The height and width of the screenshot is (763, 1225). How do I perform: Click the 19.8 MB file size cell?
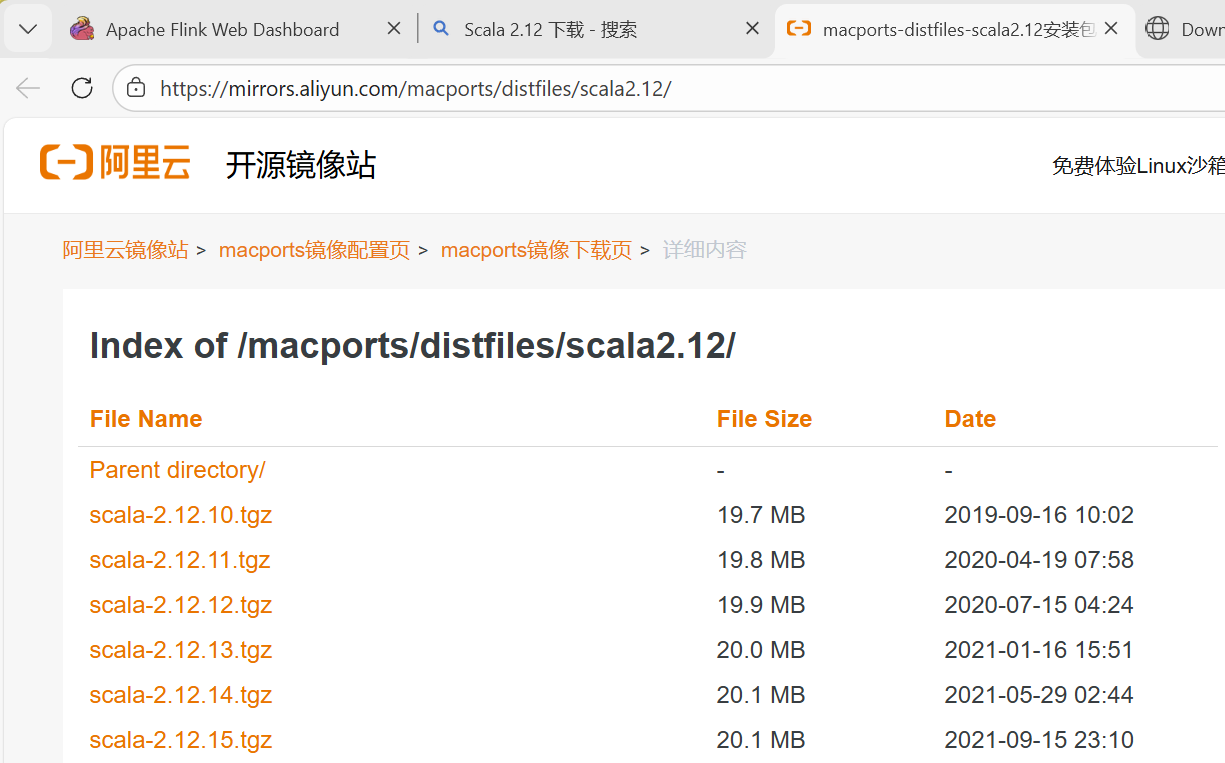pyautogui.click(x=761, y=560)
